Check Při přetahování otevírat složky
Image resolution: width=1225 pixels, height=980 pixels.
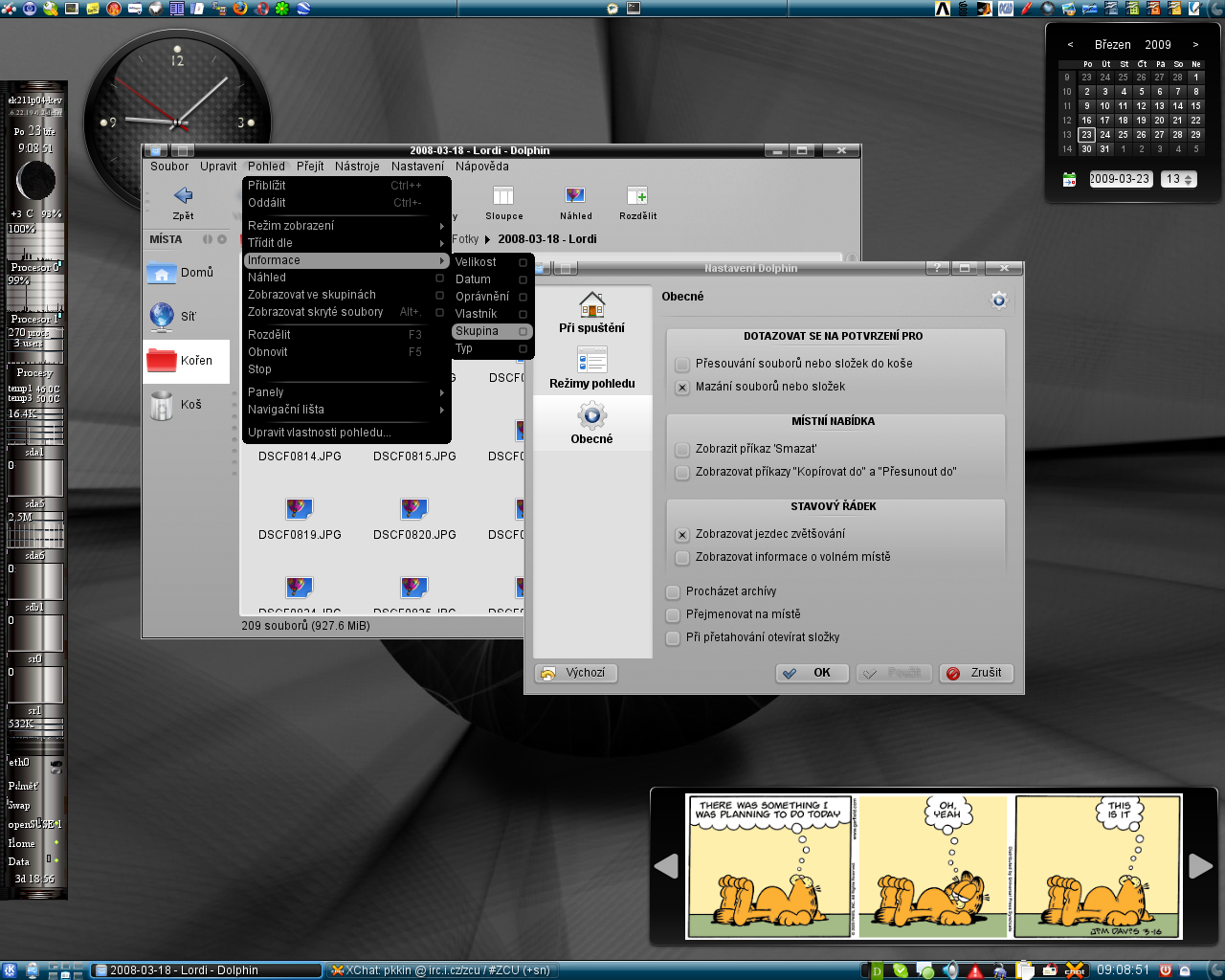[673, 638]
